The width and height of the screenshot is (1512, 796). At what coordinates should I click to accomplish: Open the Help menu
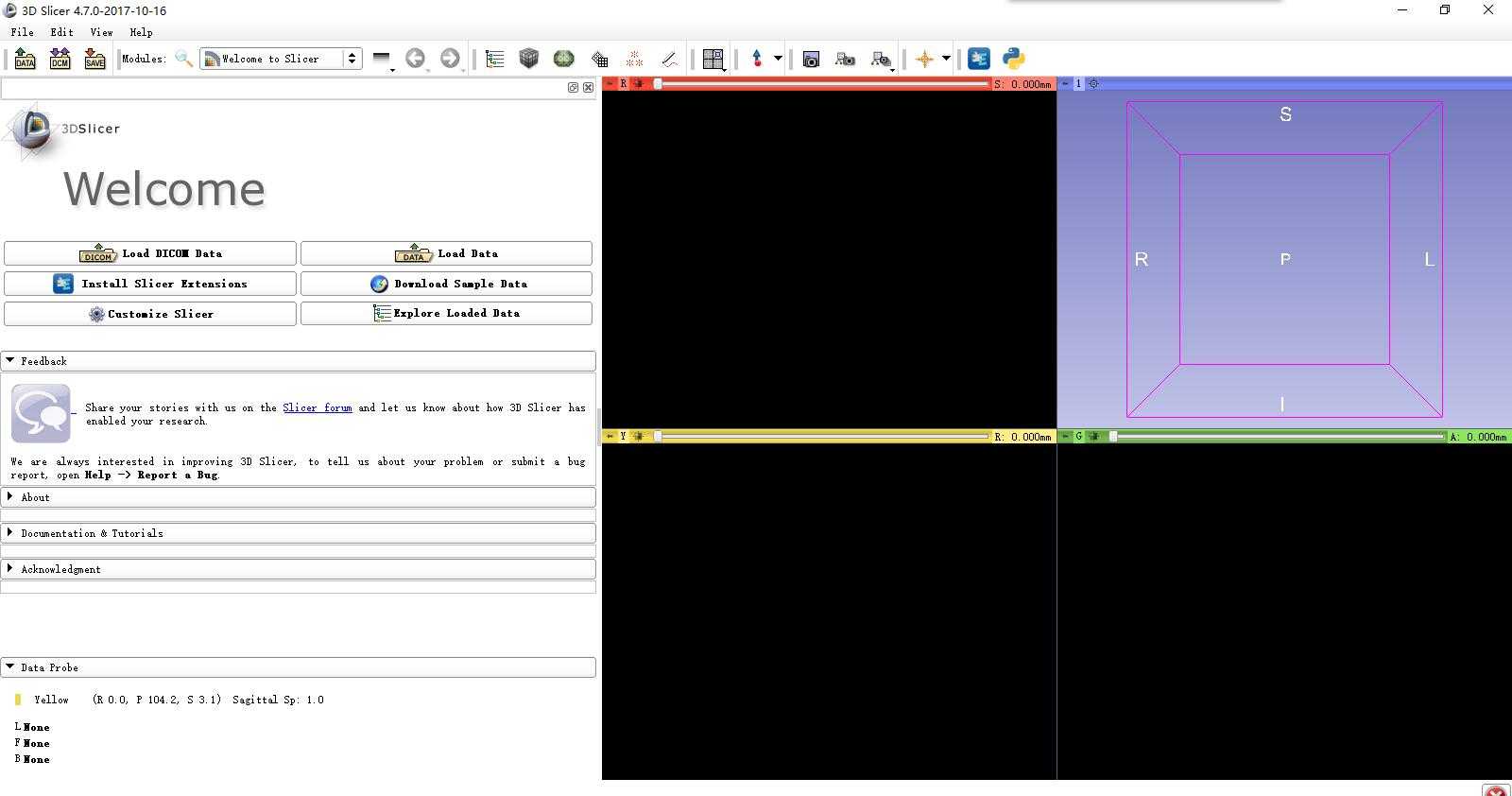coord(141,32)
